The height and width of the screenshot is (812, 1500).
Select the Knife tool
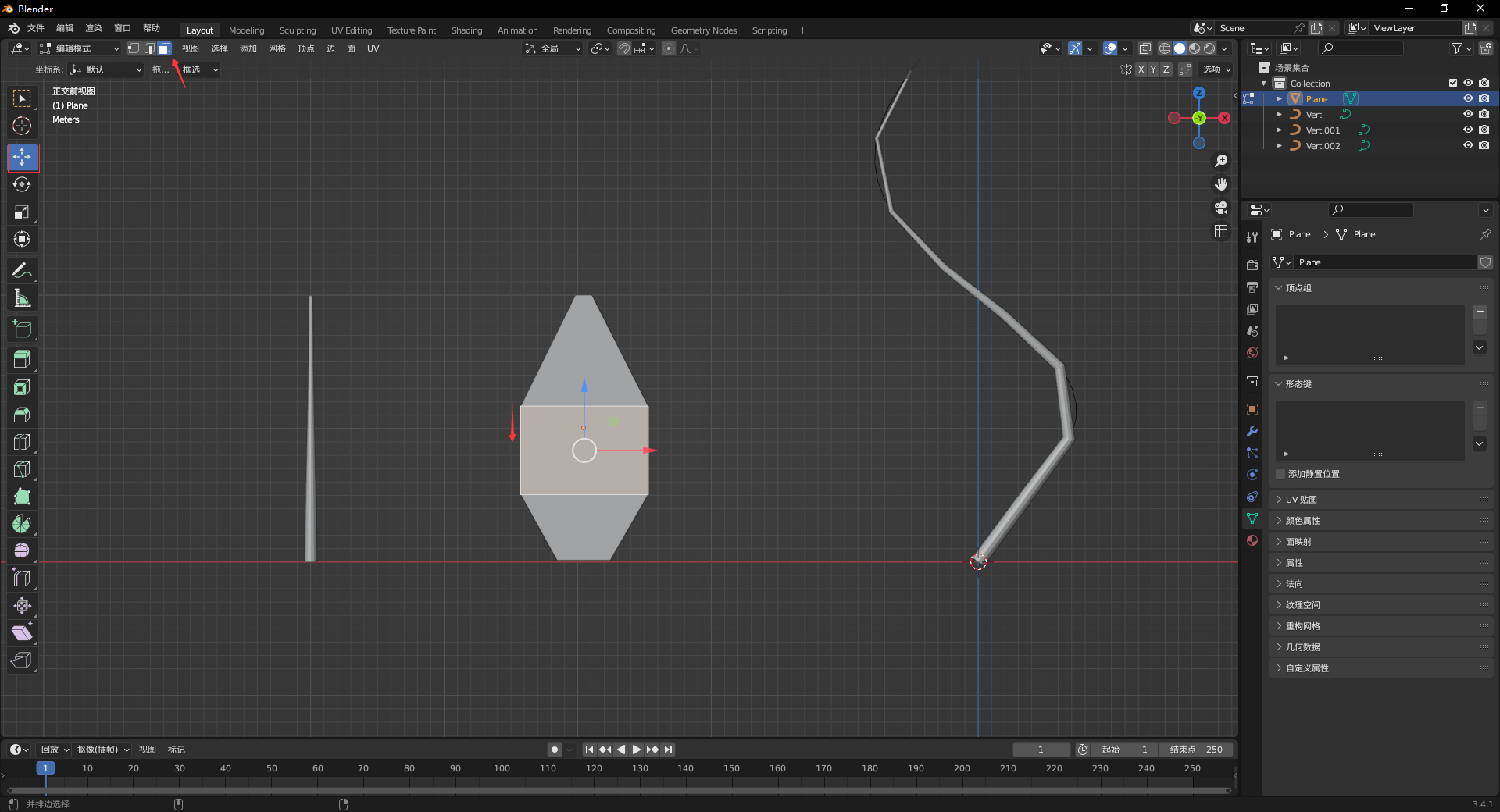point(22,469)
